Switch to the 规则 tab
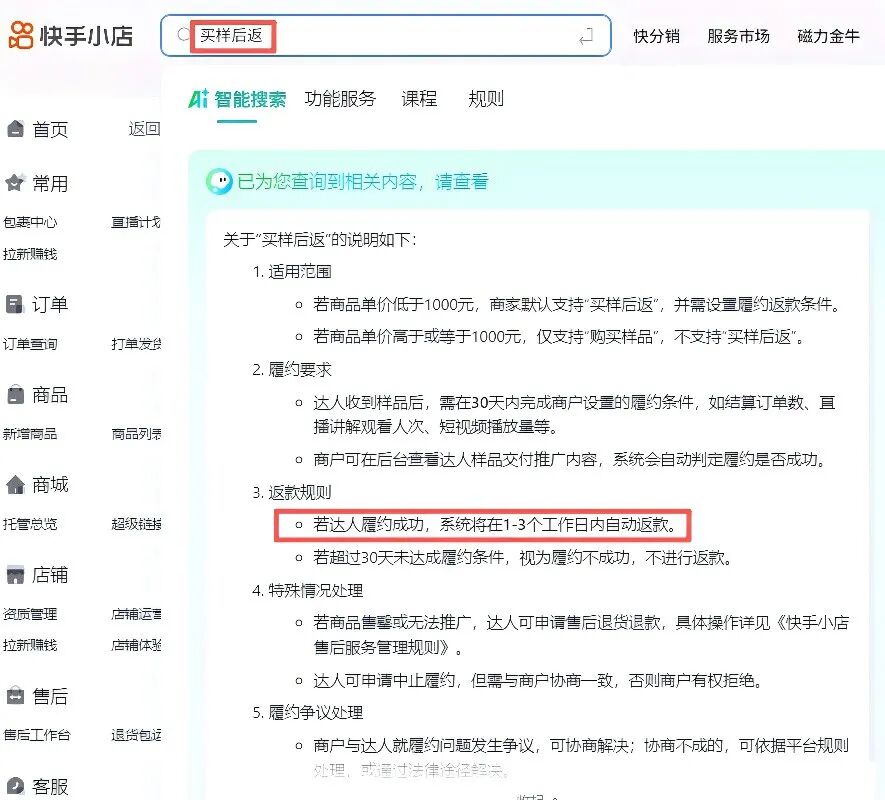 (x=486, y=99)
